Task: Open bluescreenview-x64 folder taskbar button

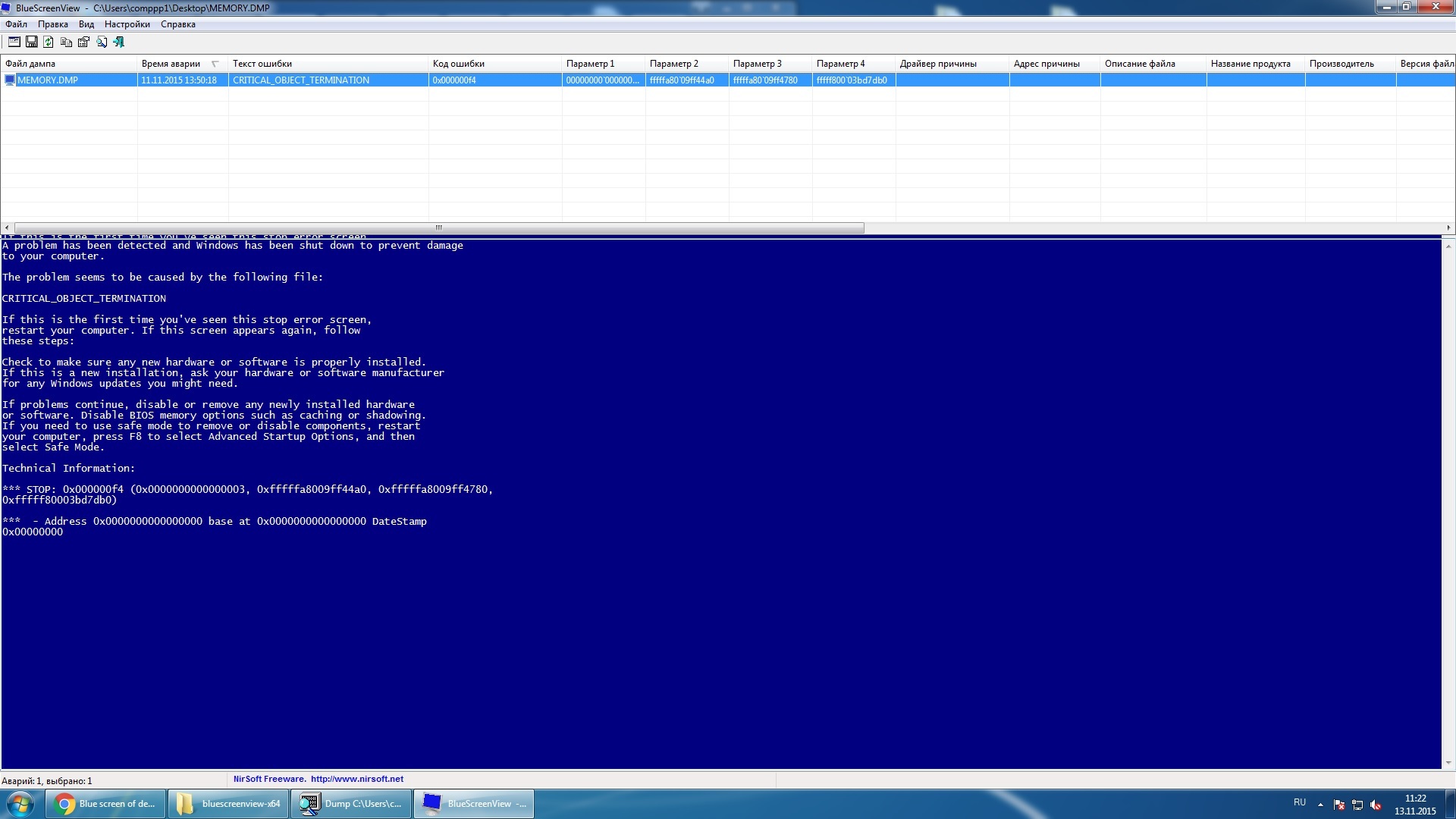Action: point(228,804)
